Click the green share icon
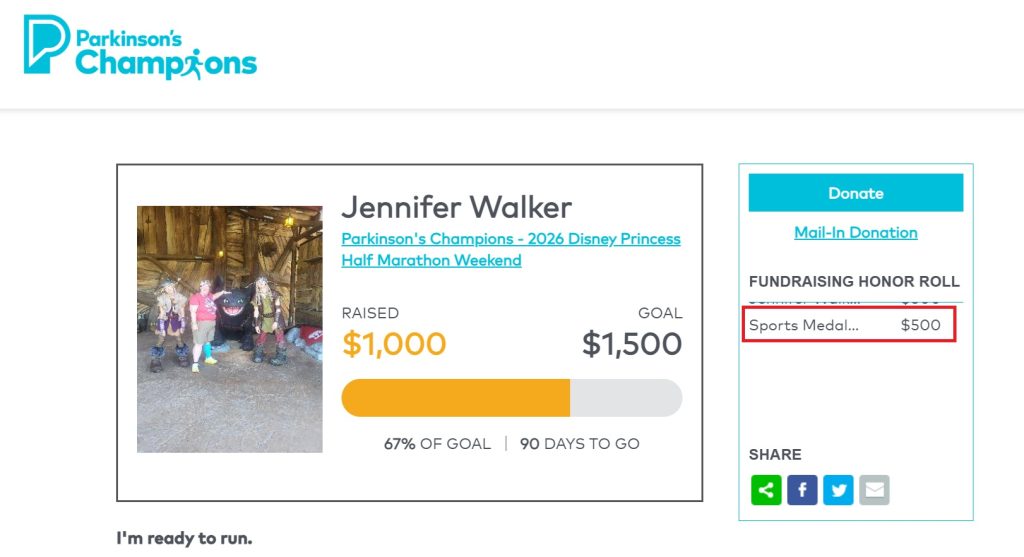1024x557 pixels. click(766, 490)
